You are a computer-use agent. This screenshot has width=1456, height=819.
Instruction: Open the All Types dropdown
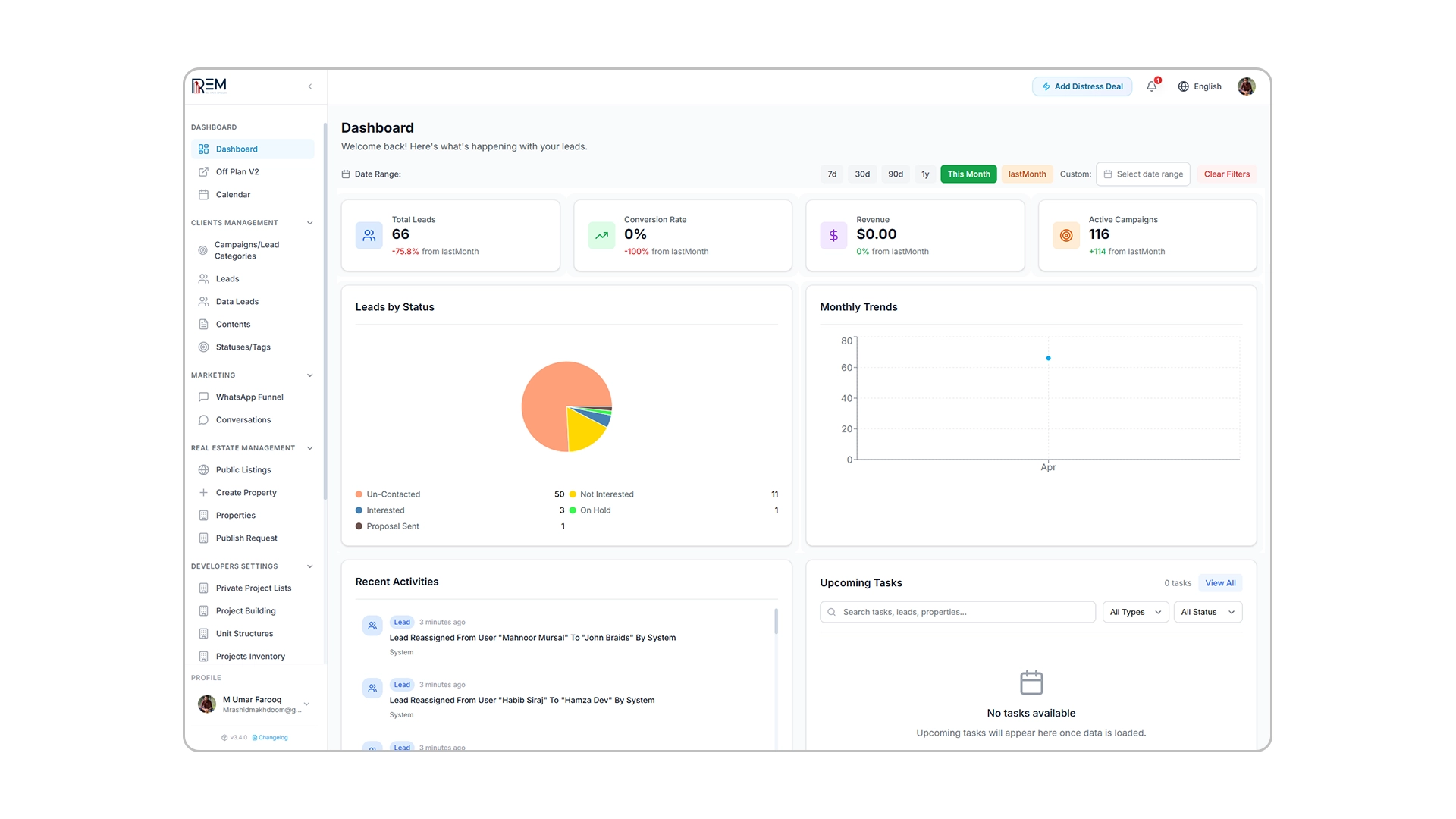click(x=1135, y=612)
